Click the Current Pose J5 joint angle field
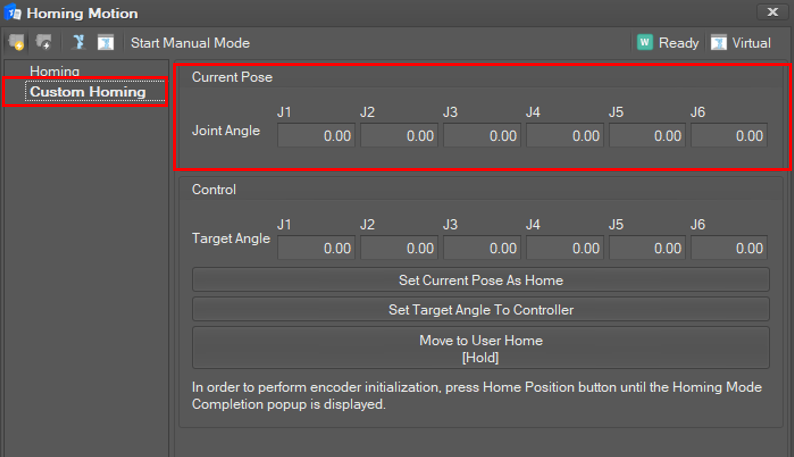 (x=647, y=136)
